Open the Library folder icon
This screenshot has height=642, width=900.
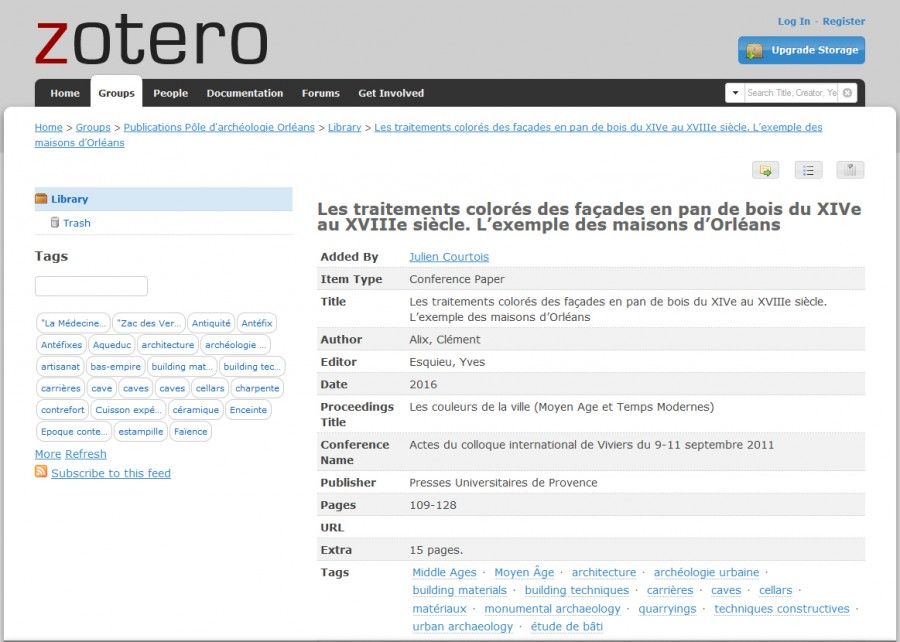42,199
